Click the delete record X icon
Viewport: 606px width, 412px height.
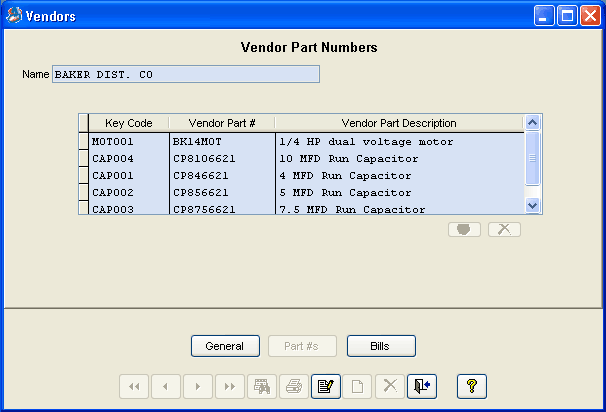(x=390, y=386)
